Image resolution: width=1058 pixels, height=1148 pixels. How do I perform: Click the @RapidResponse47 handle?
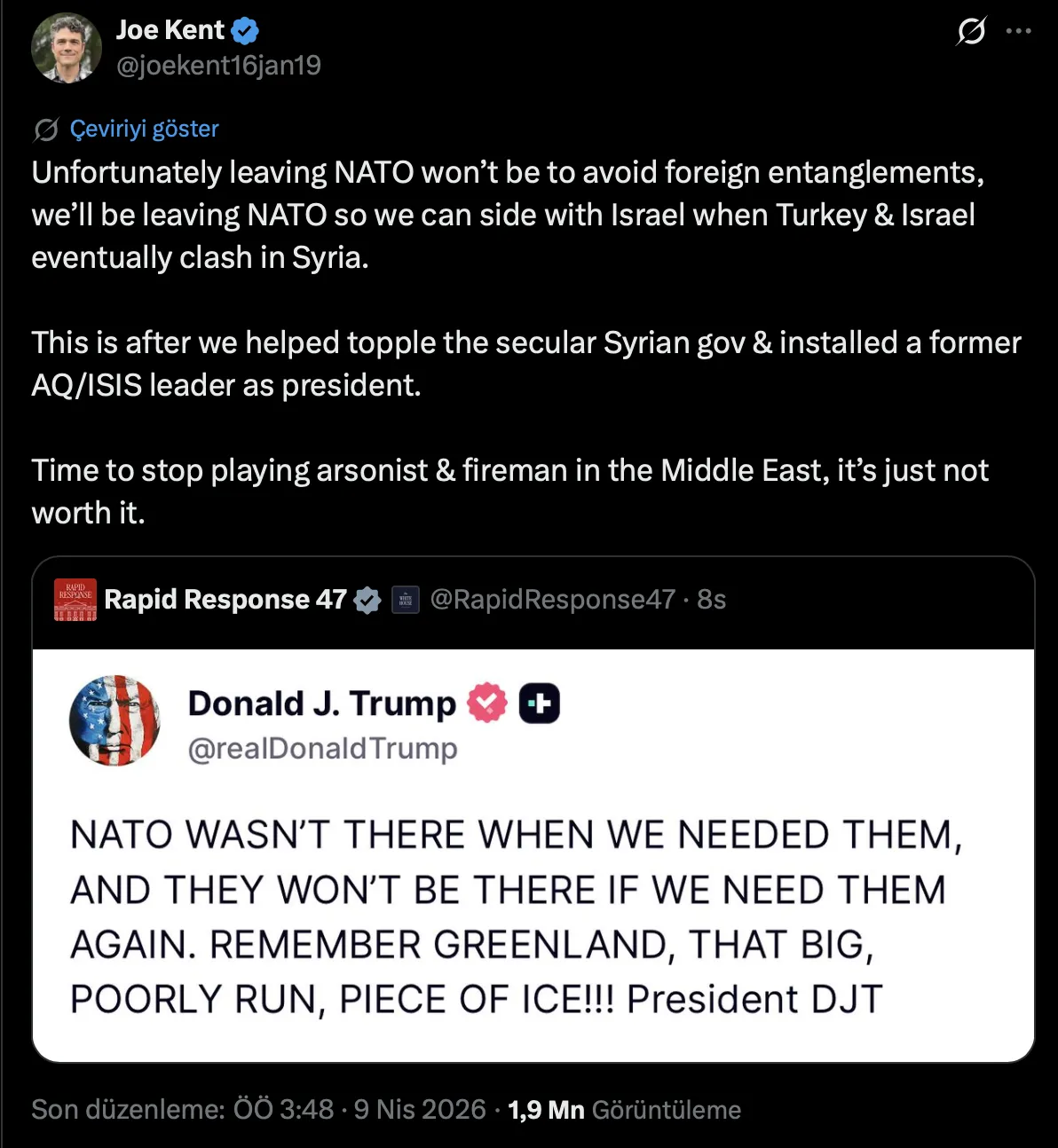tap(552, 600)
